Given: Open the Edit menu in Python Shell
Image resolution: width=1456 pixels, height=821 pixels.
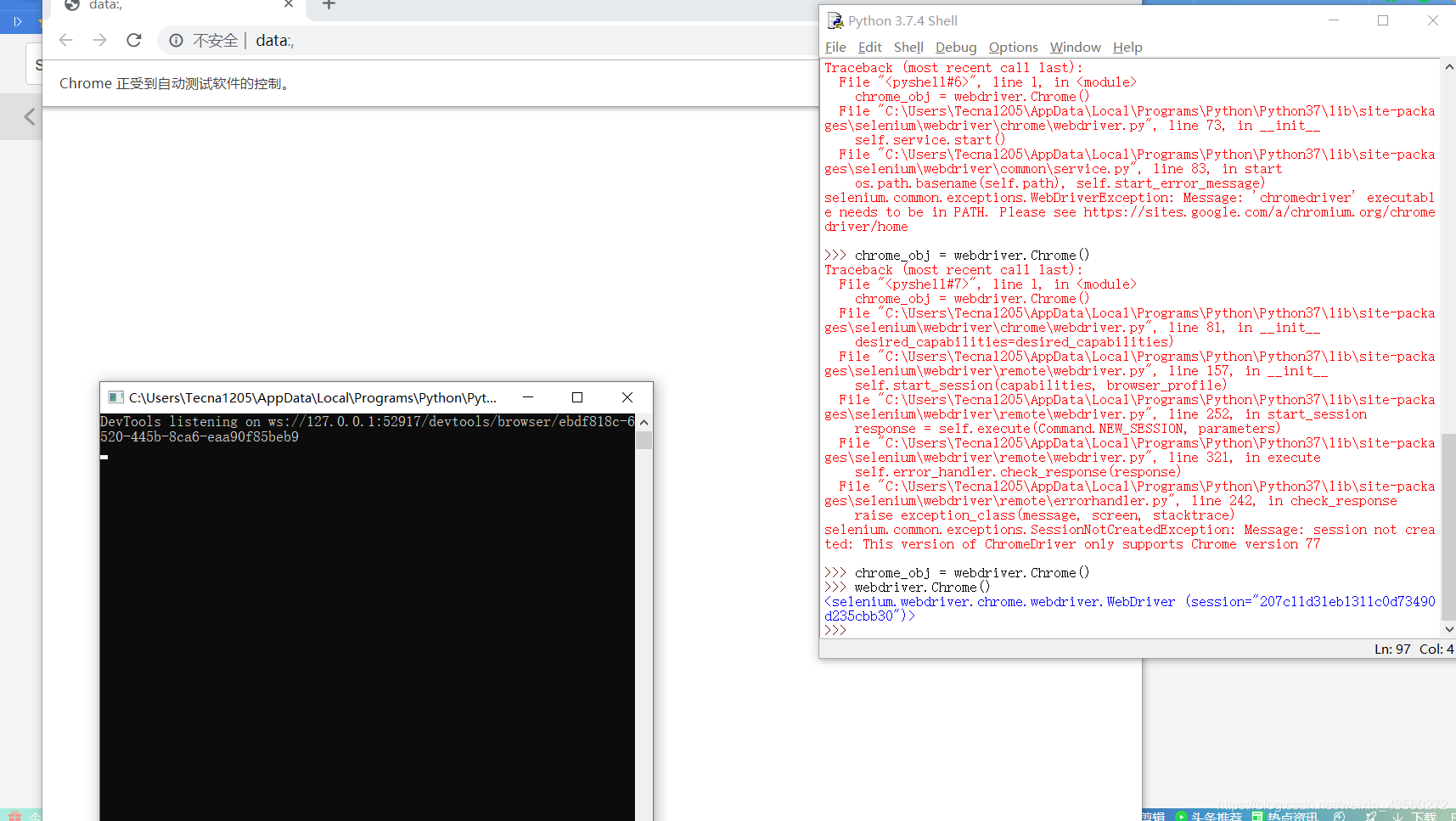Looking at the screenshot, I should point(870,48).
